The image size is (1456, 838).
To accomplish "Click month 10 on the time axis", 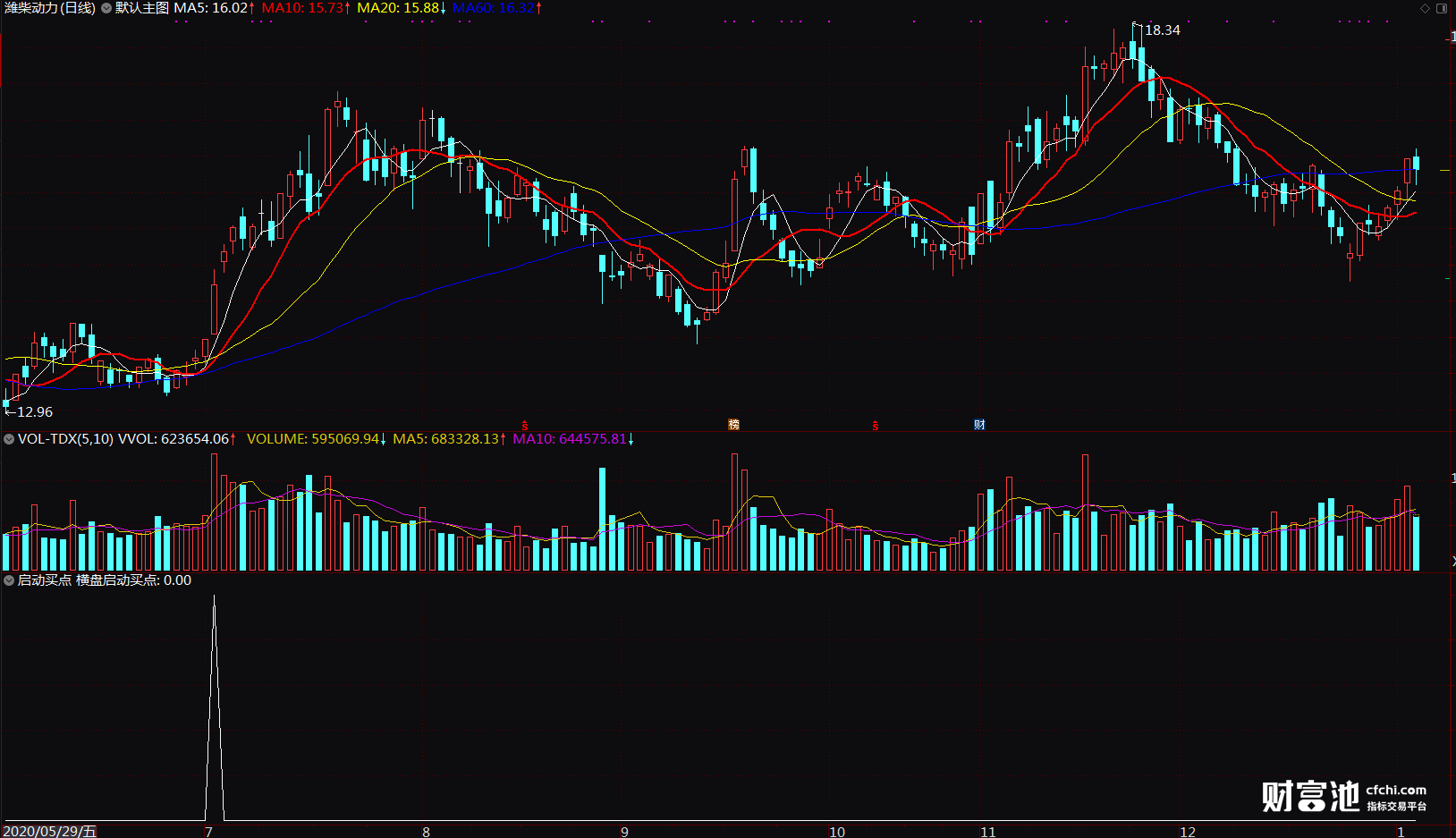I will click(x=837, y=832).
